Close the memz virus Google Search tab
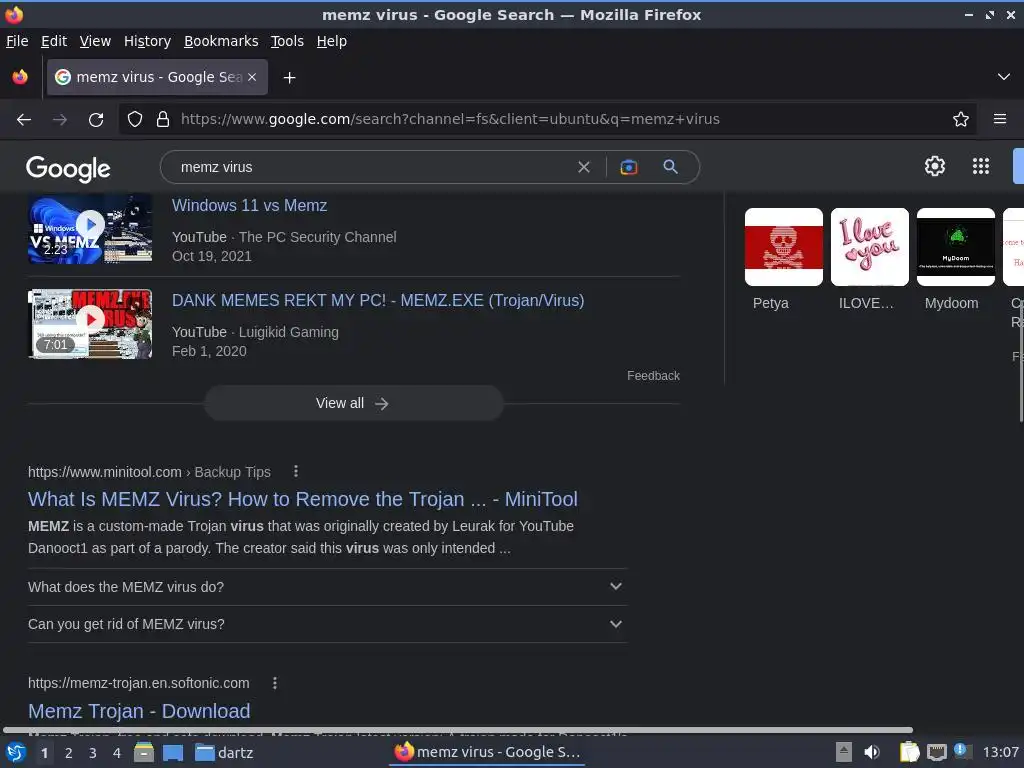 252,77
